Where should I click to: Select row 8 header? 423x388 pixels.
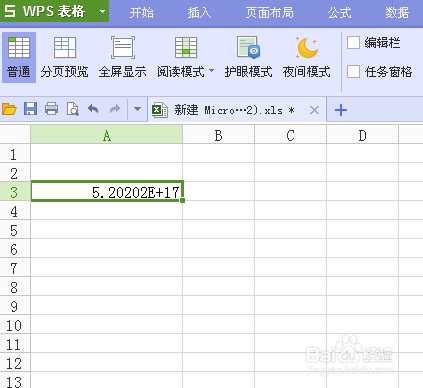15,286
